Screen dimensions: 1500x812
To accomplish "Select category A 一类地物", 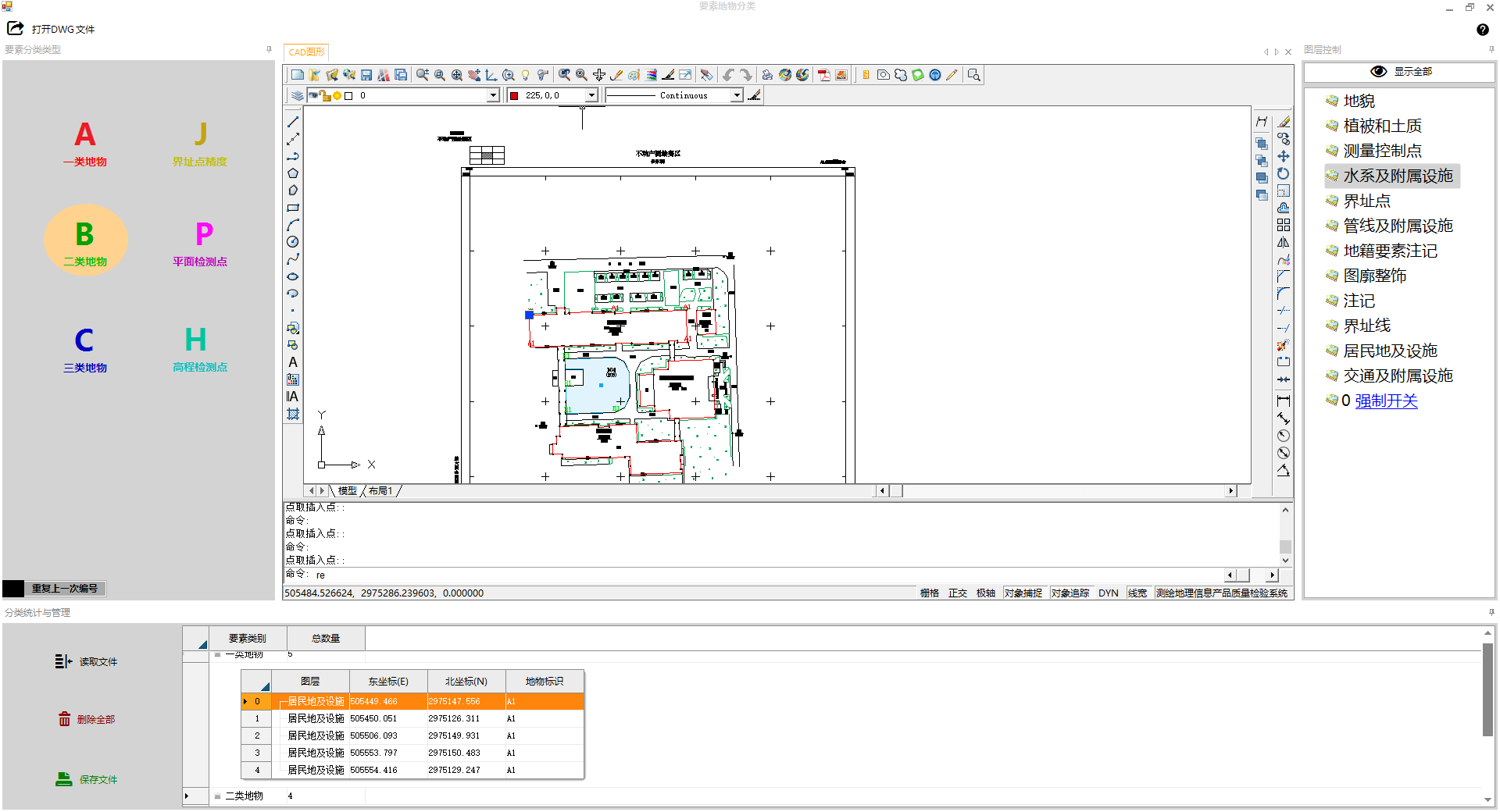I will (85, 144).
